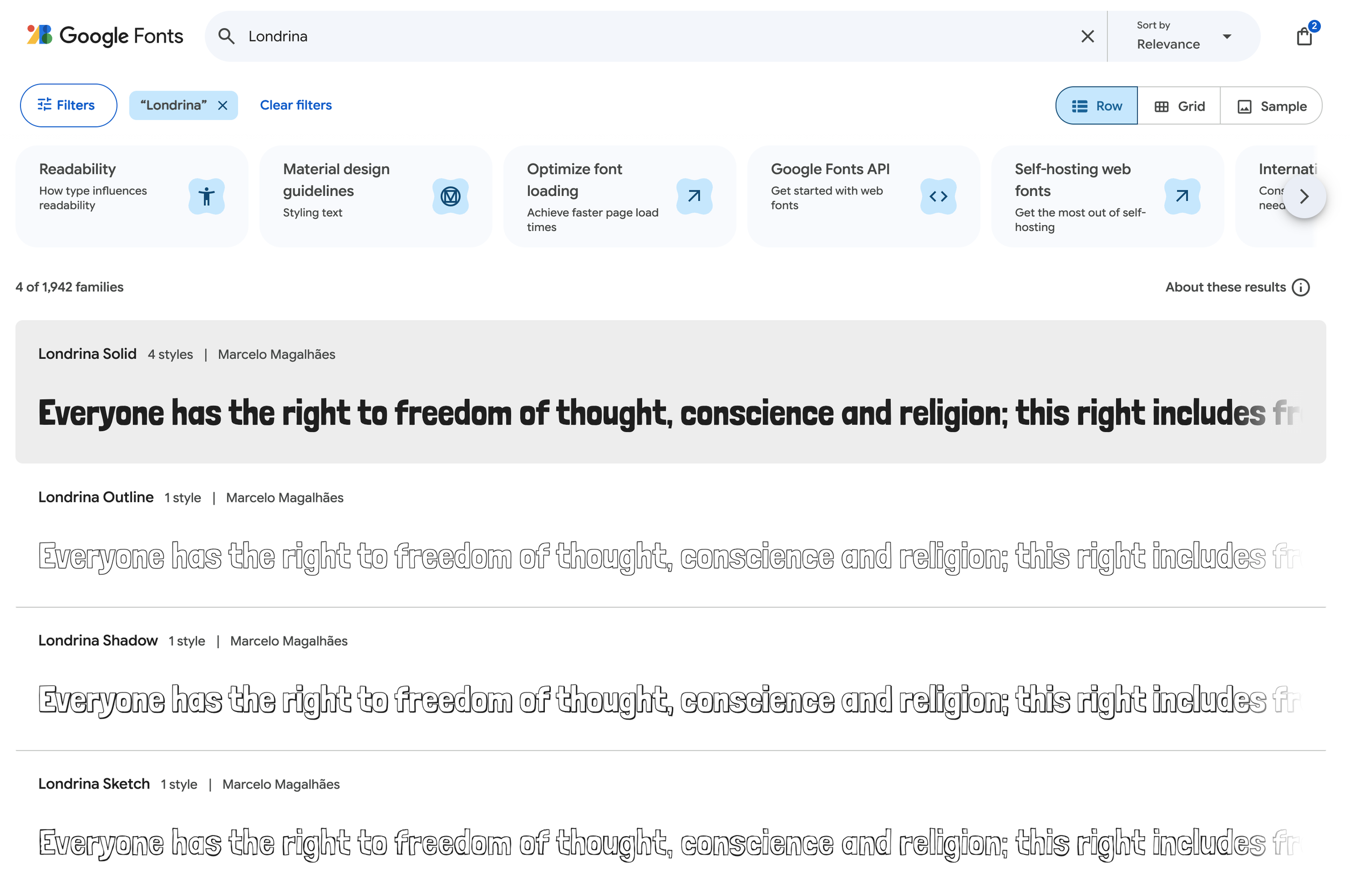Switch to Sample view
The height and width of the screenshot is (896, 1350).
[1271, 106]
